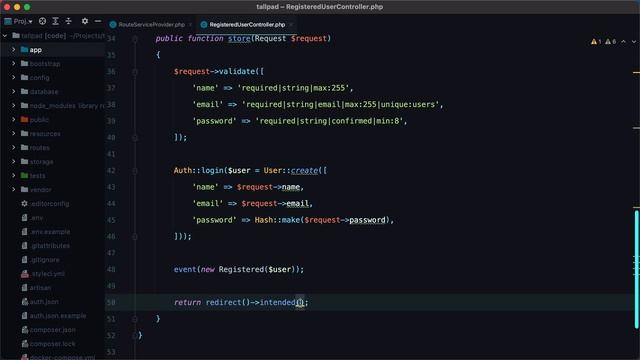The image size is (640, 360).
Task: Expand the bootstrap folder
Action: (x=13, y=63)
